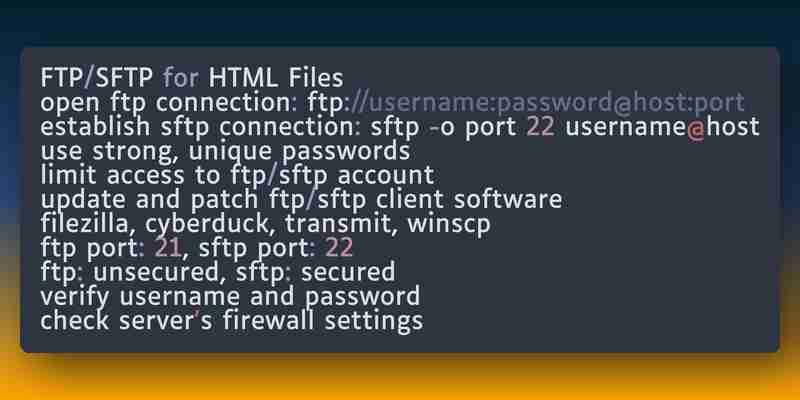Click the ftp port number 21
This screenshot has height=400, width=800.
coord(168,249)
